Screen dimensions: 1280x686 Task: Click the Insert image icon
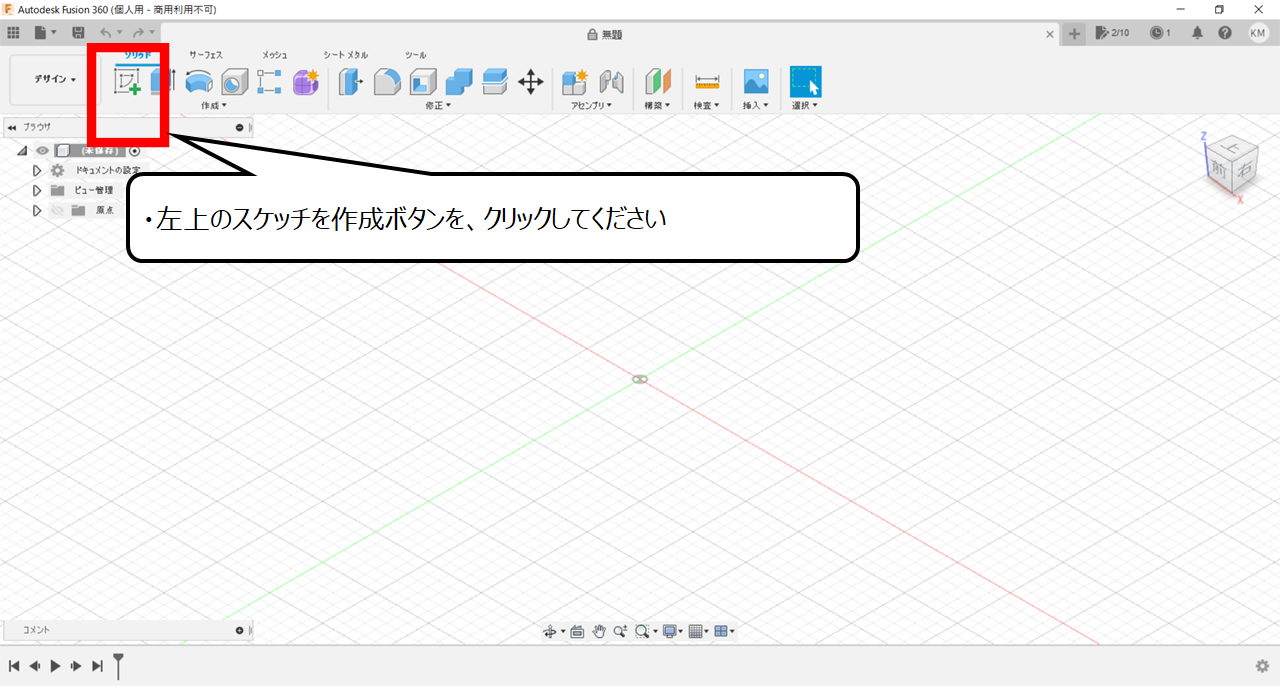756,82
